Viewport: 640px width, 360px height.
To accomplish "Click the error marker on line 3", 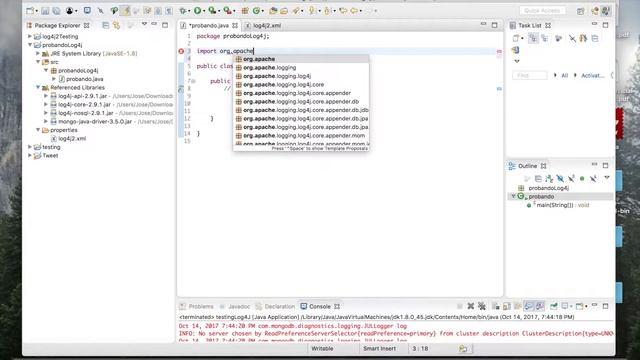I will [x=181, y=51].
